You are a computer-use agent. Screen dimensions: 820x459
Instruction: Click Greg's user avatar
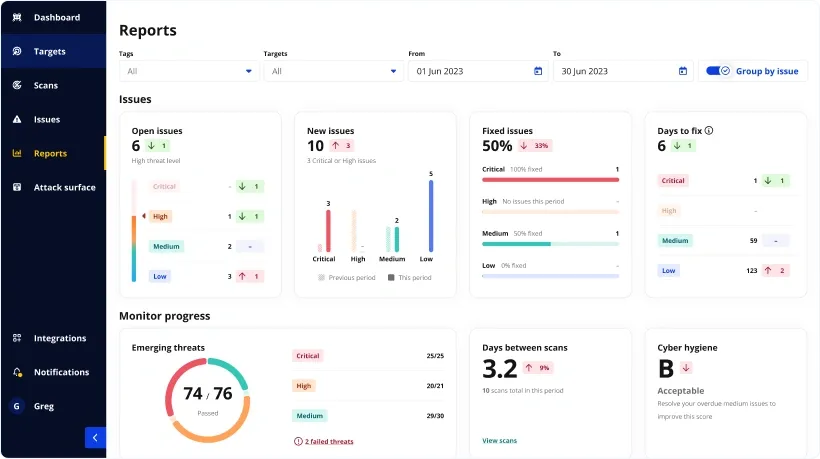[17, 406]
